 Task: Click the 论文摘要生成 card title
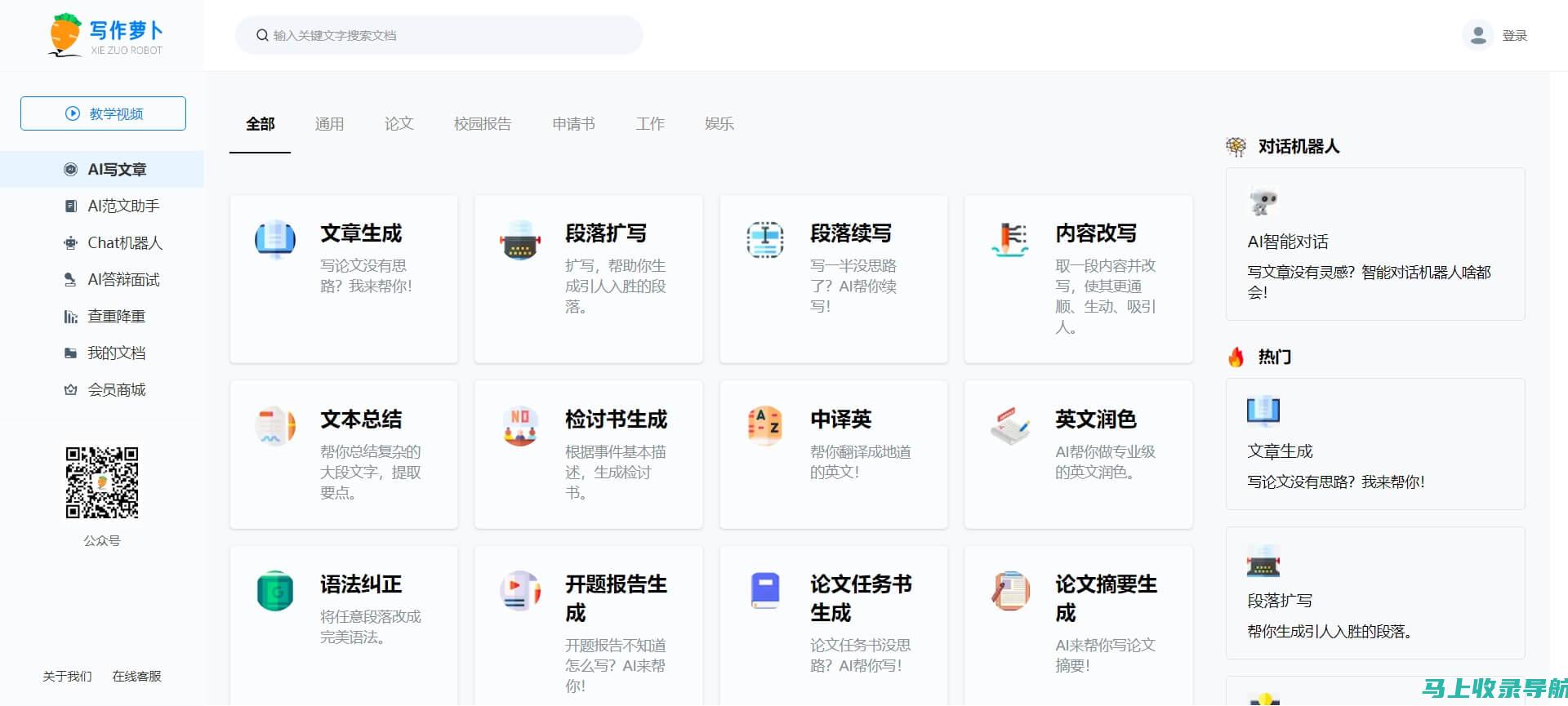coord(1107,598)
